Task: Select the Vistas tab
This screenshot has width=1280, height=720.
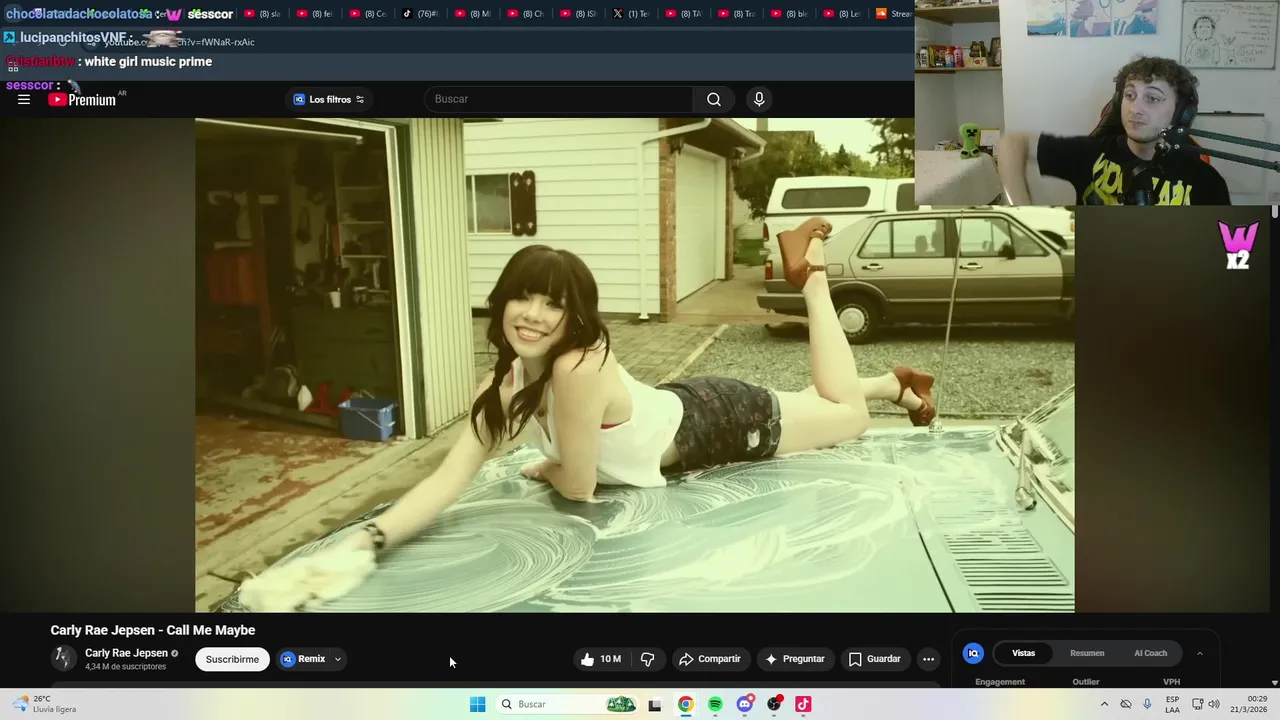Action: tap(1023, 653)
